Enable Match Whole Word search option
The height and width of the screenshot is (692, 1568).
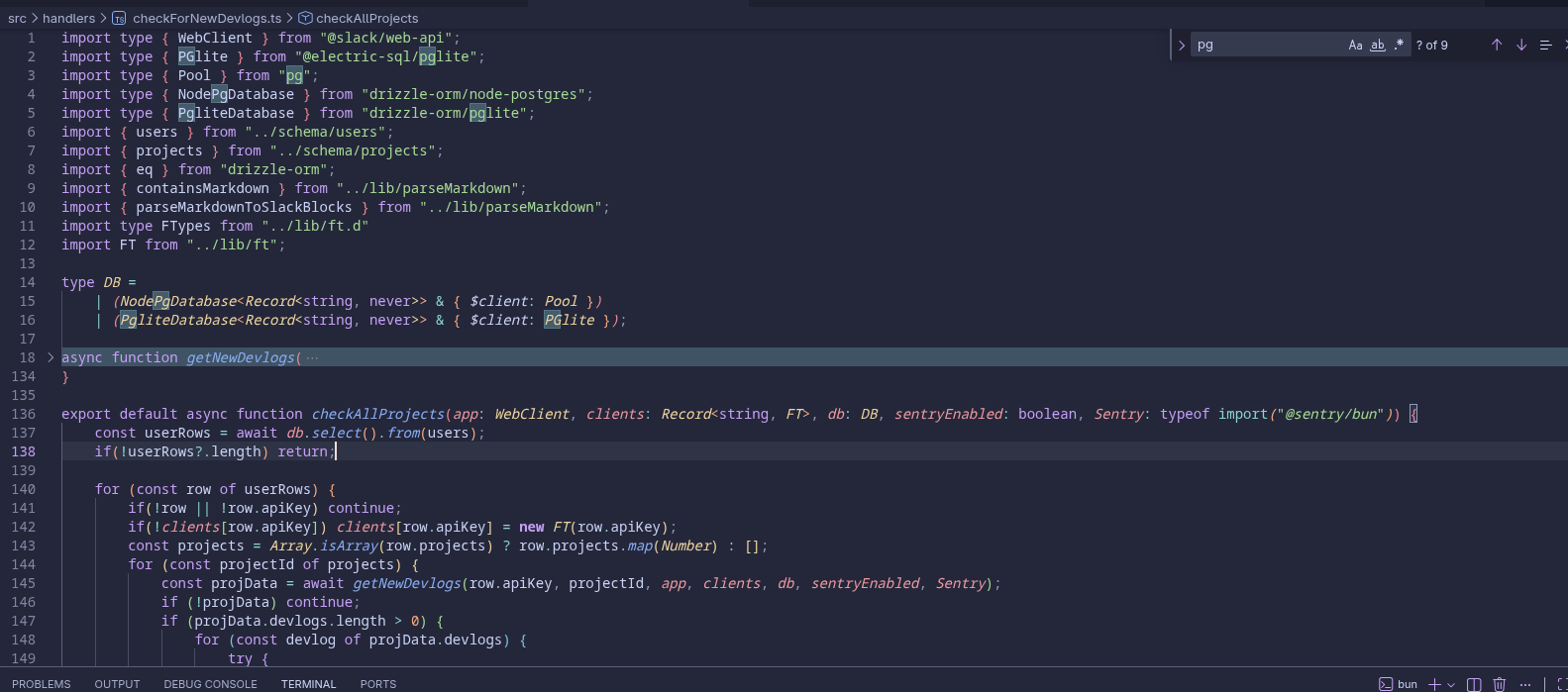point(1377,45)
